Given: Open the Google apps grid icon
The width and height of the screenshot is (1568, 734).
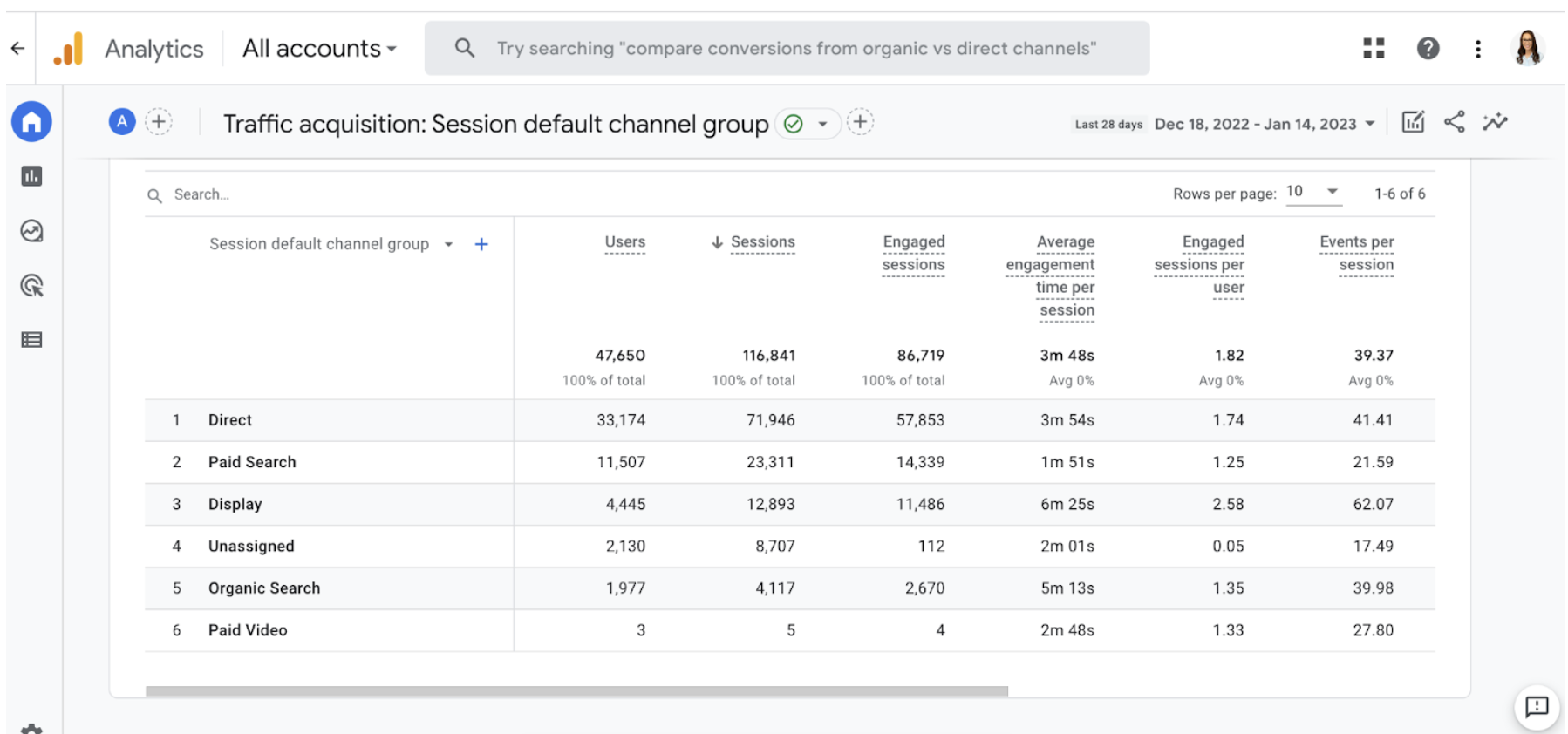Looking at the screenshot, I should (1374, 49).
